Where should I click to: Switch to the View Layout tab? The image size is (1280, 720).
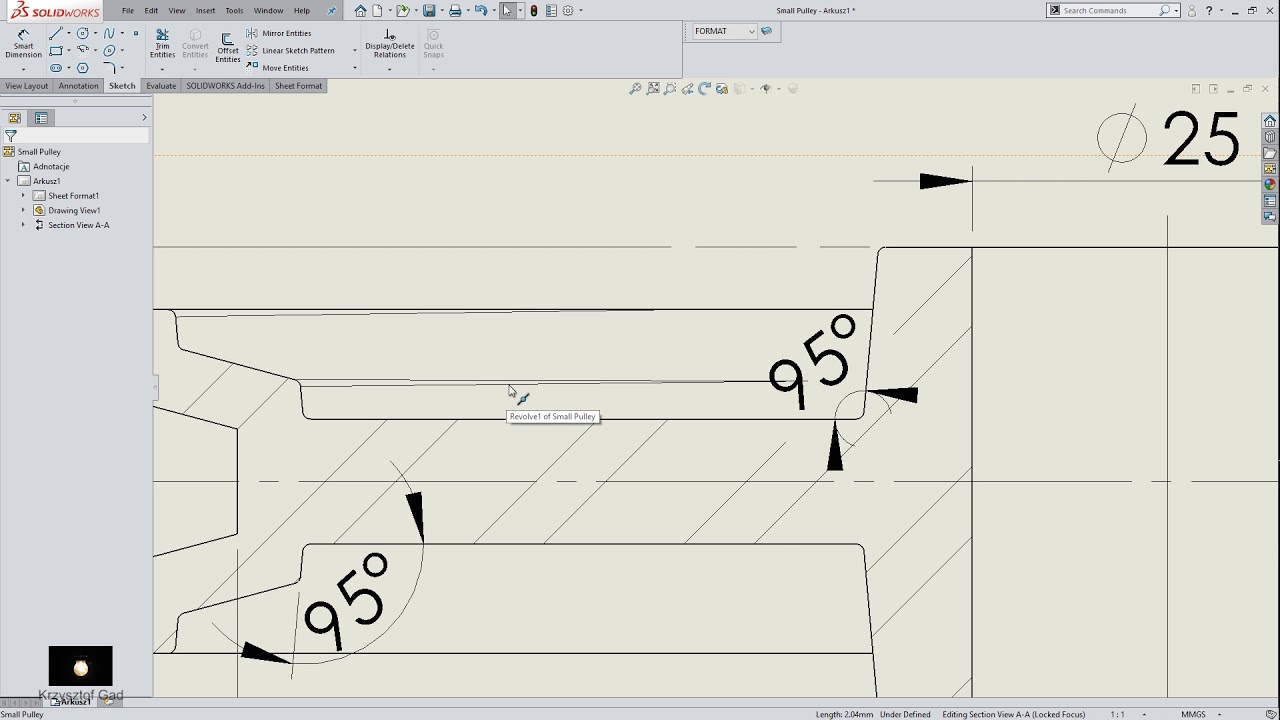[x=27, y=86]
